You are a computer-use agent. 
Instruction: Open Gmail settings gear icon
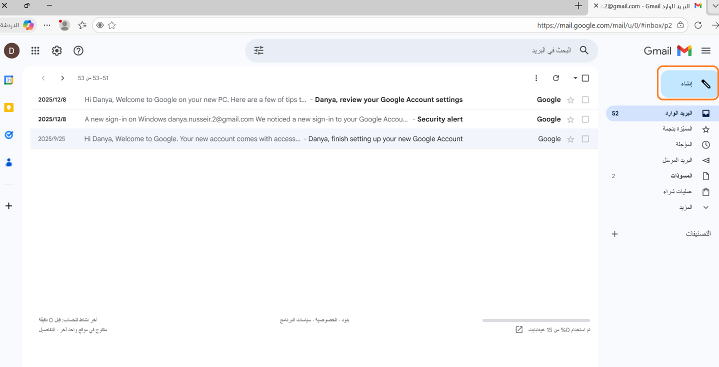click(x=57, y=51)
